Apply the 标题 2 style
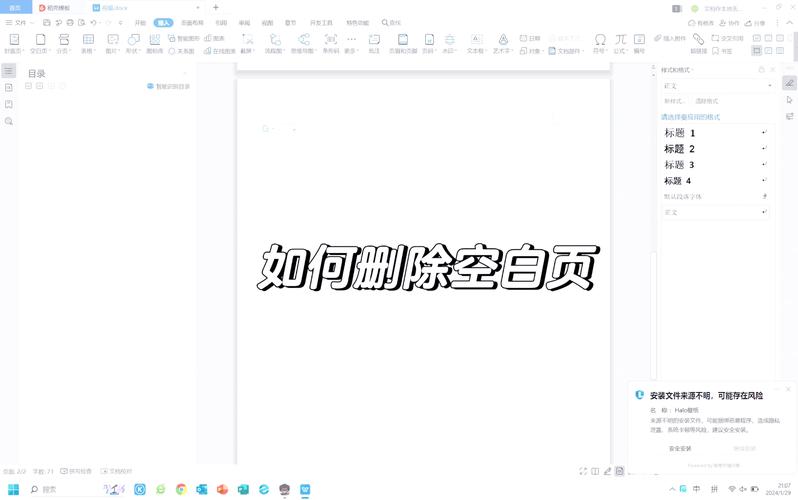 pos(717,149)
